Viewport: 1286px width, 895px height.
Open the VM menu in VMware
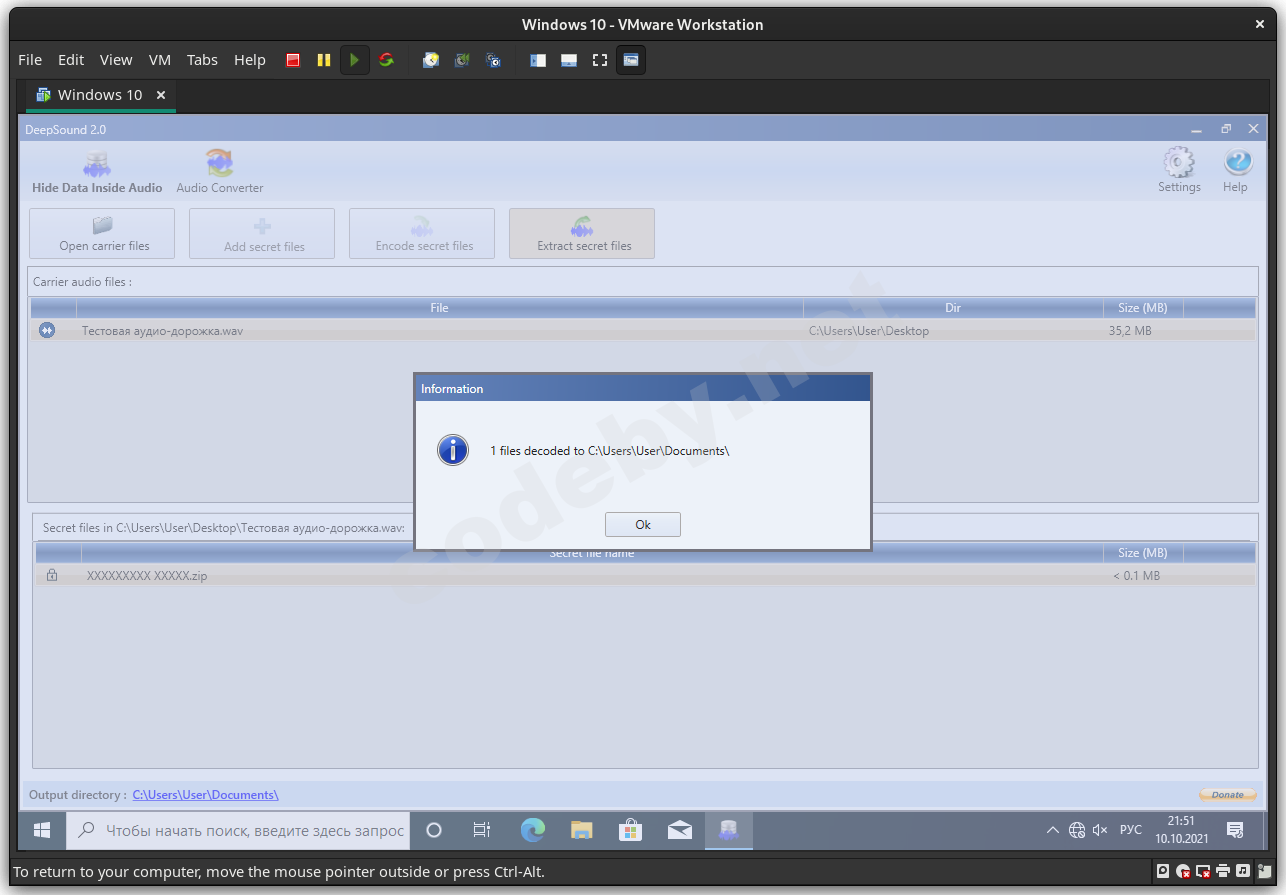[x=160, y=60]
